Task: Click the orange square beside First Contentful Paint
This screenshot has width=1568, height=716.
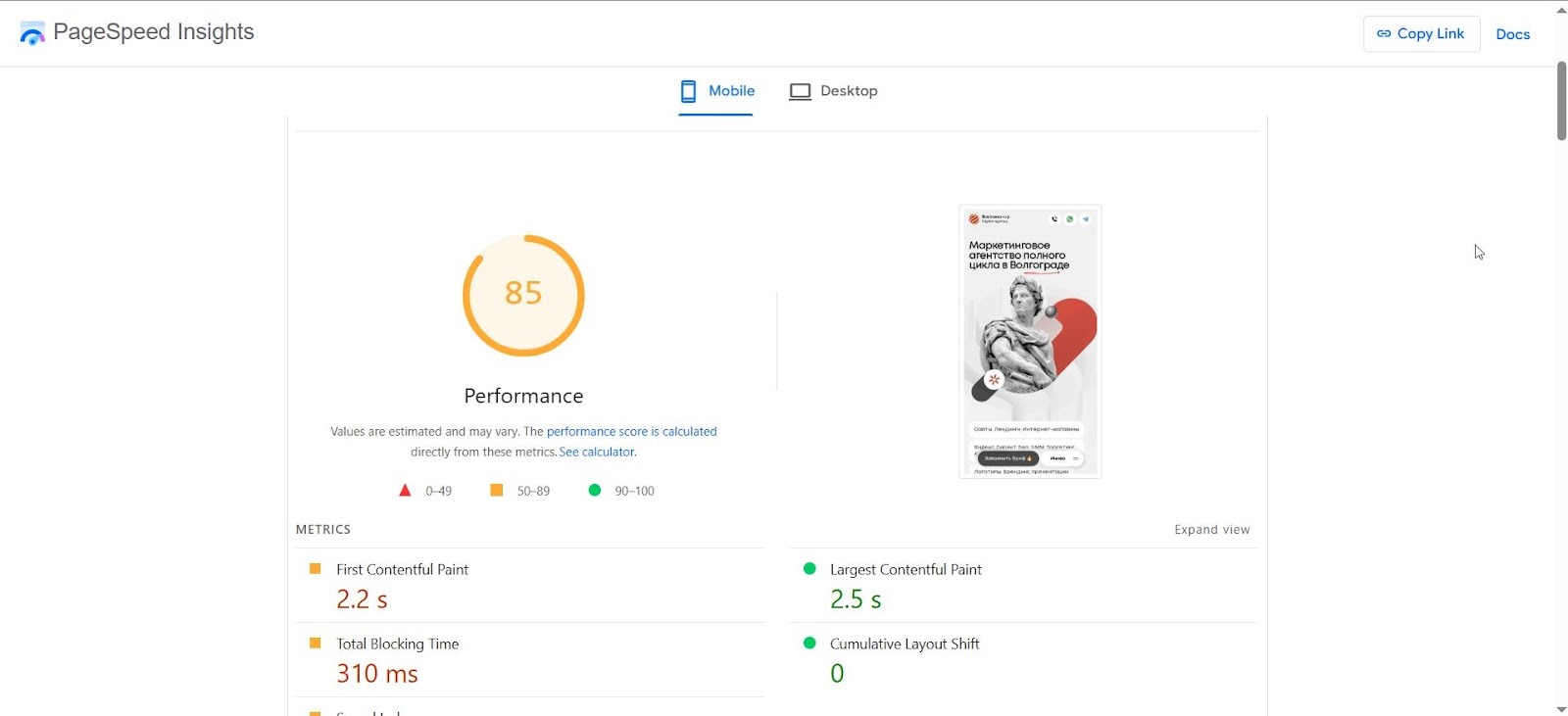Action: [x=315, y=569]
